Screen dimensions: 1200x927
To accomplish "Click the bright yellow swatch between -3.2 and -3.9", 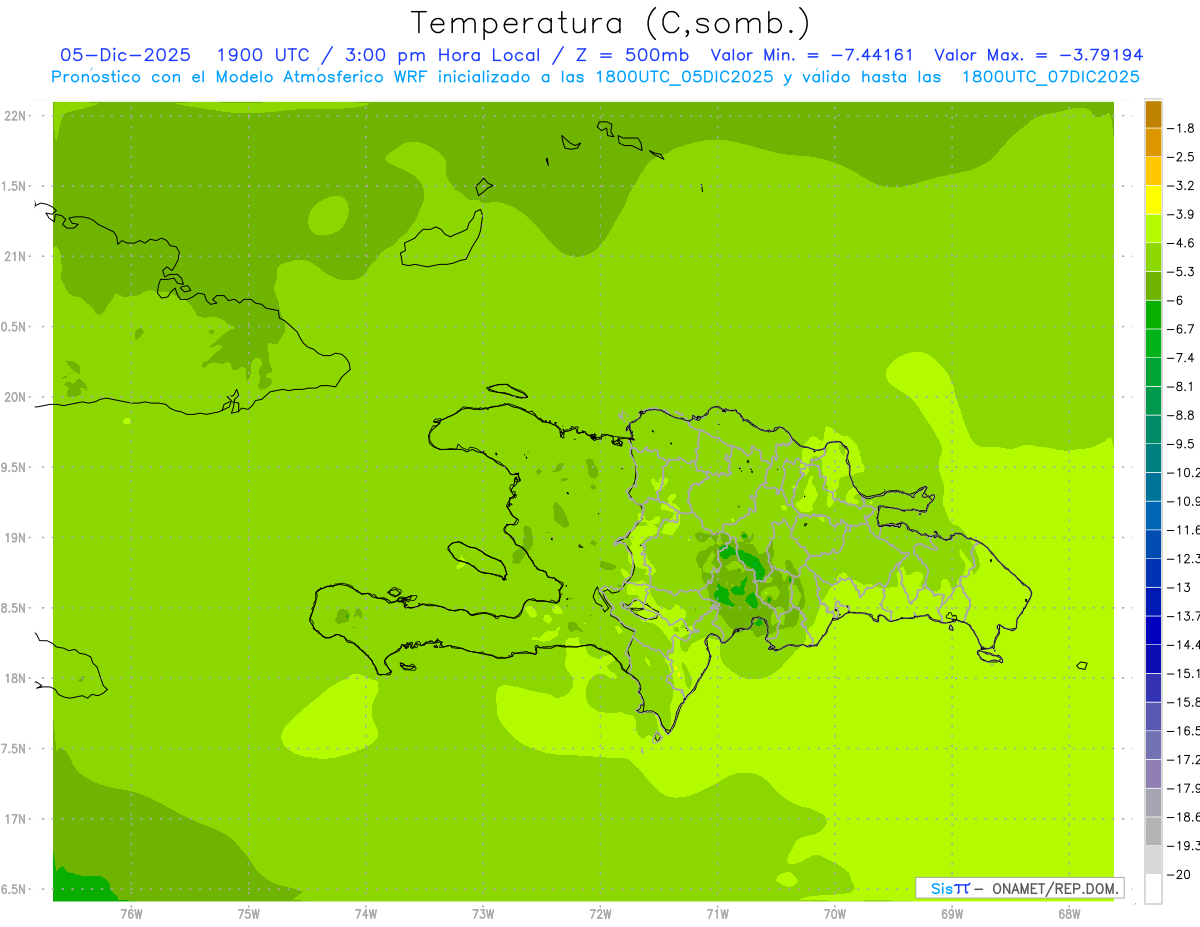I will pos(1153,200).
